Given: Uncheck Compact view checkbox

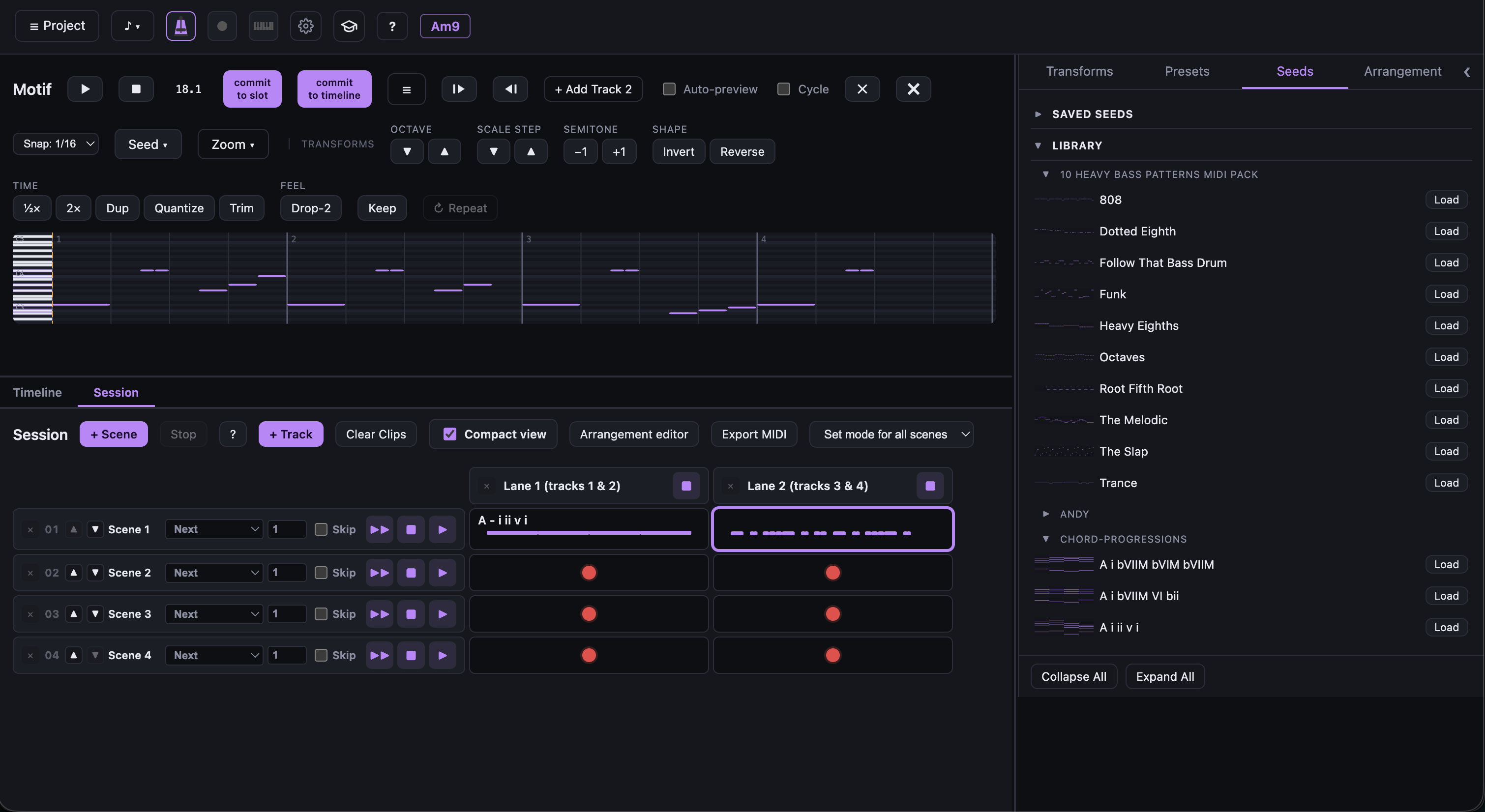Looking at the screenshot, I should point(449,434).
